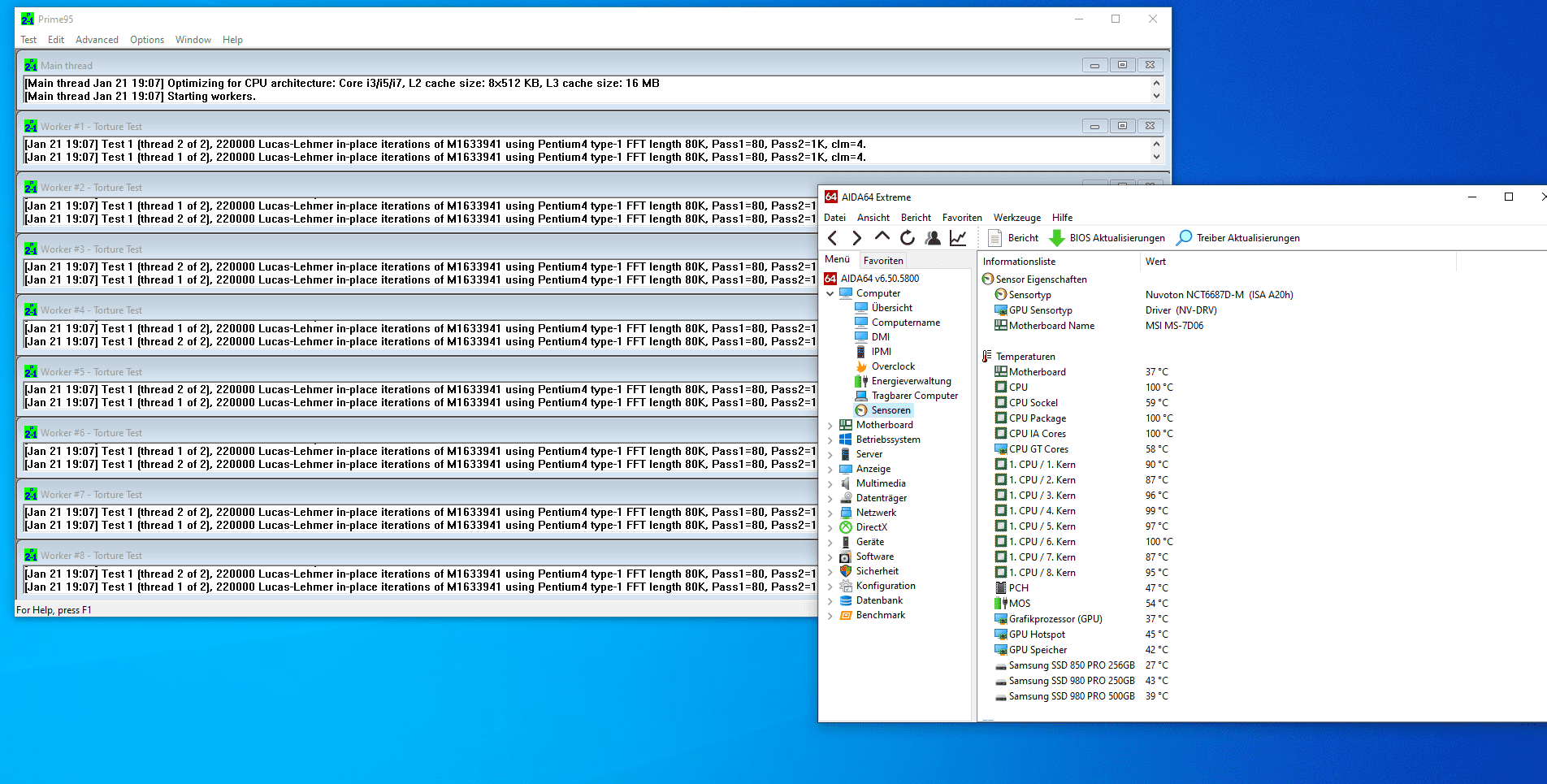Open the Prime95 Window menu
Screen dimensions: 1547x784
193,40
